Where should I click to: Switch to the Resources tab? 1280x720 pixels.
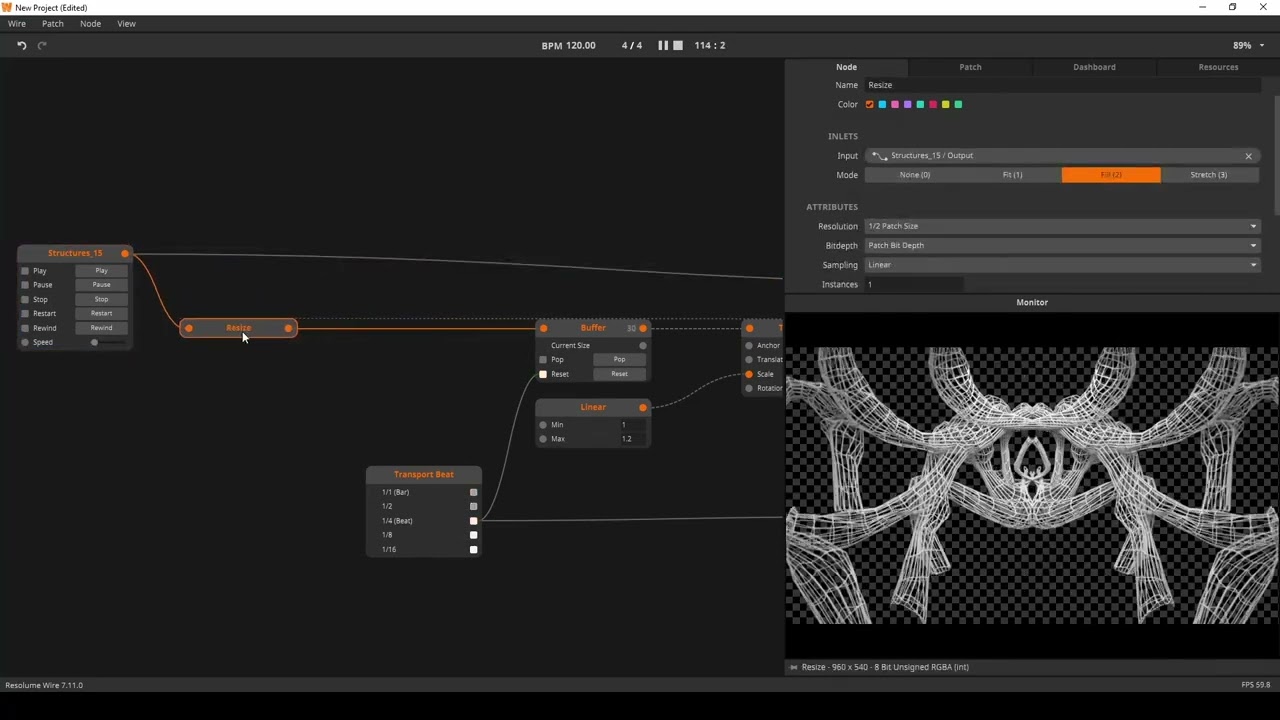pos(1218,67)
